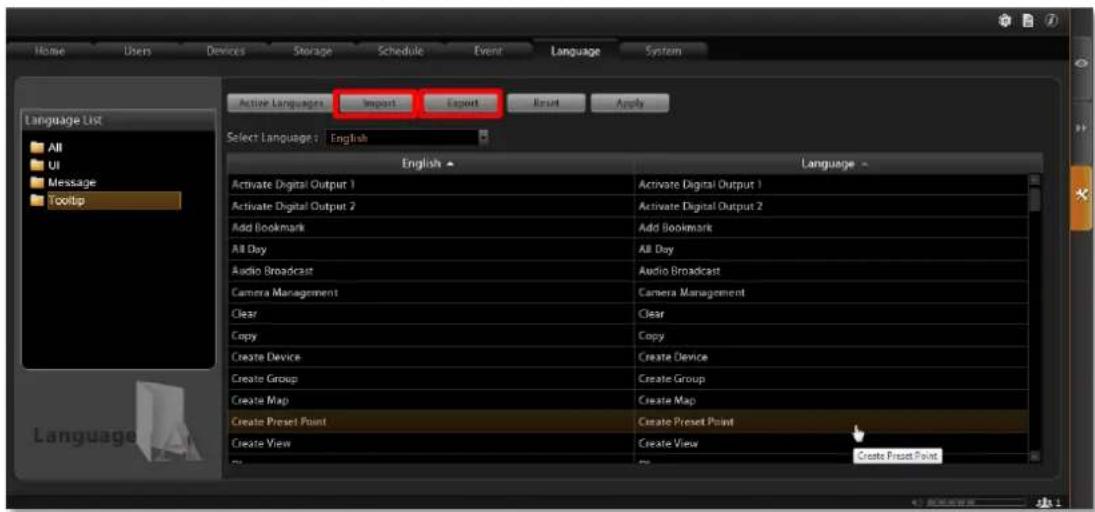1095x512 pixels.
Task: Sort by the English column header
Action: [430, 164]
